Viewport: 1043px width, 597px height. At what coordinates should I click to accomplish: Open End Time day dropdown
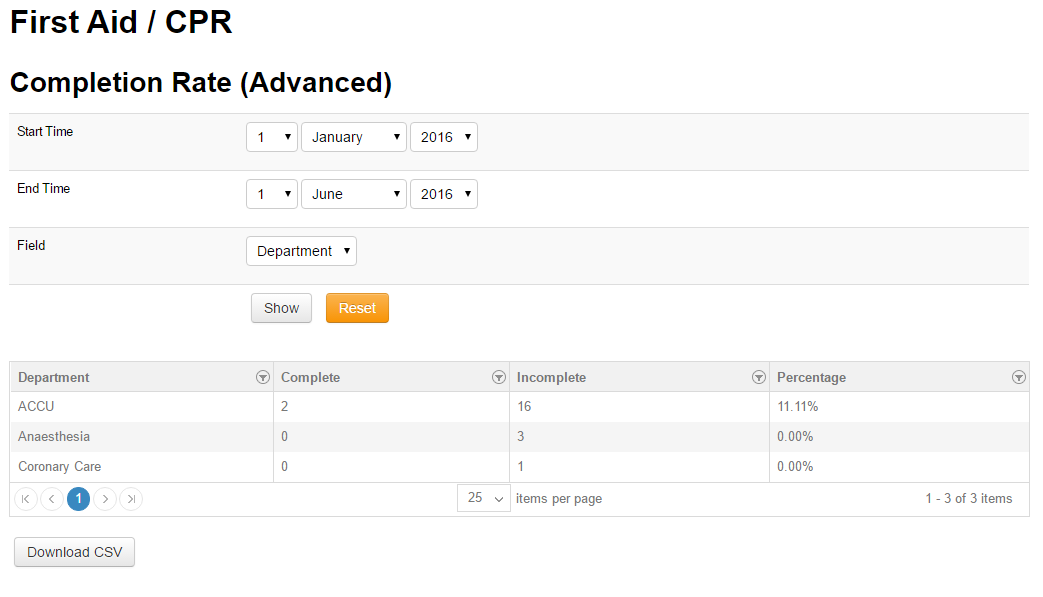271,194
